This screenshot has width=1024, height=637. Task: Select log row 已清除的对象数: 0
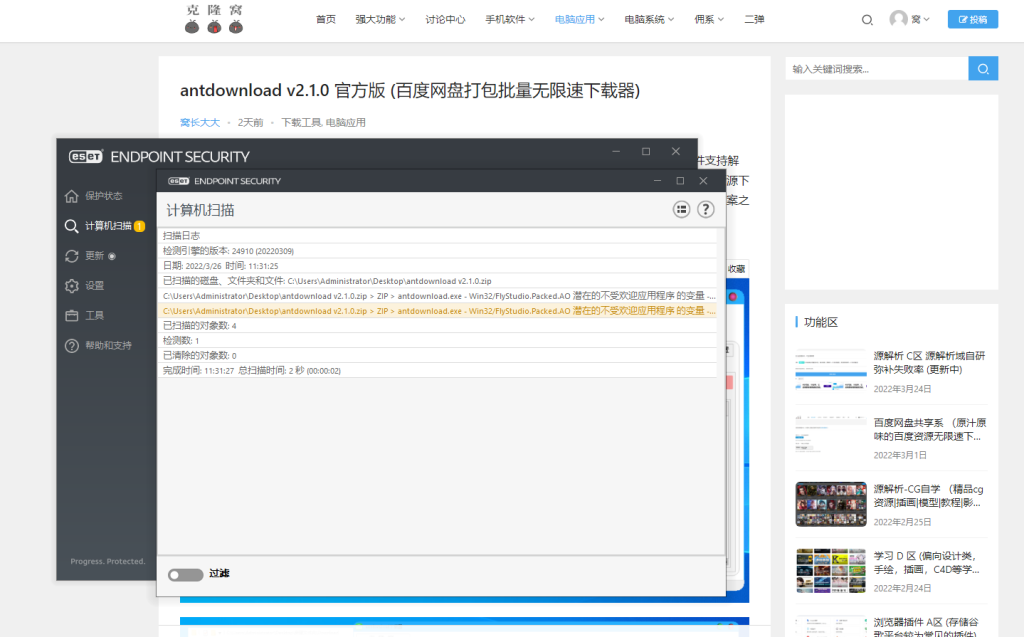(438, 355)
